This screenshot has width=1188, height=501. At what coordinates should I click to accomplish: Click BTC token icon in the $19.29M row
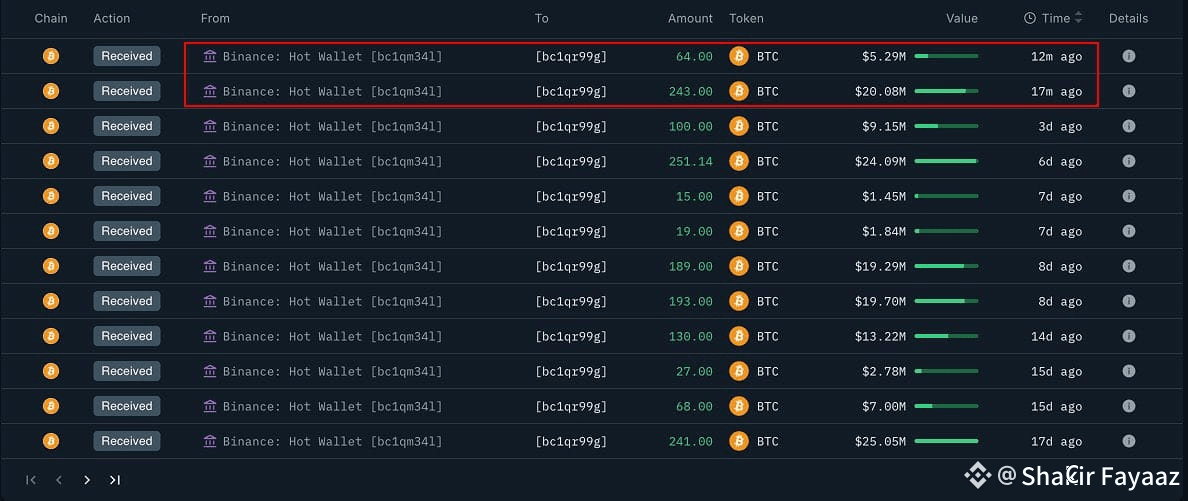tap(739, 266)
